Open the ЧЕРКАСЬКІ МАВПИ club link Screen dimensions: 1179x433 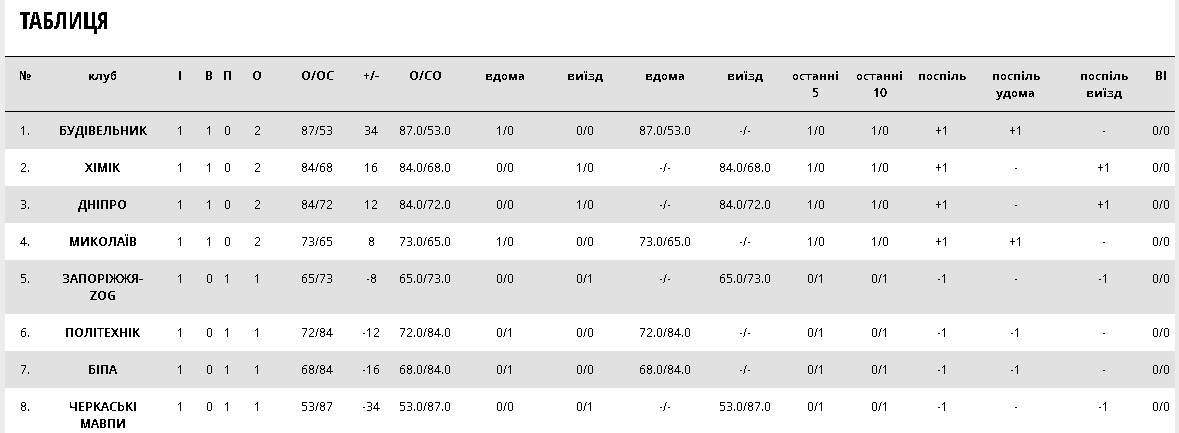tap(103, 415)
